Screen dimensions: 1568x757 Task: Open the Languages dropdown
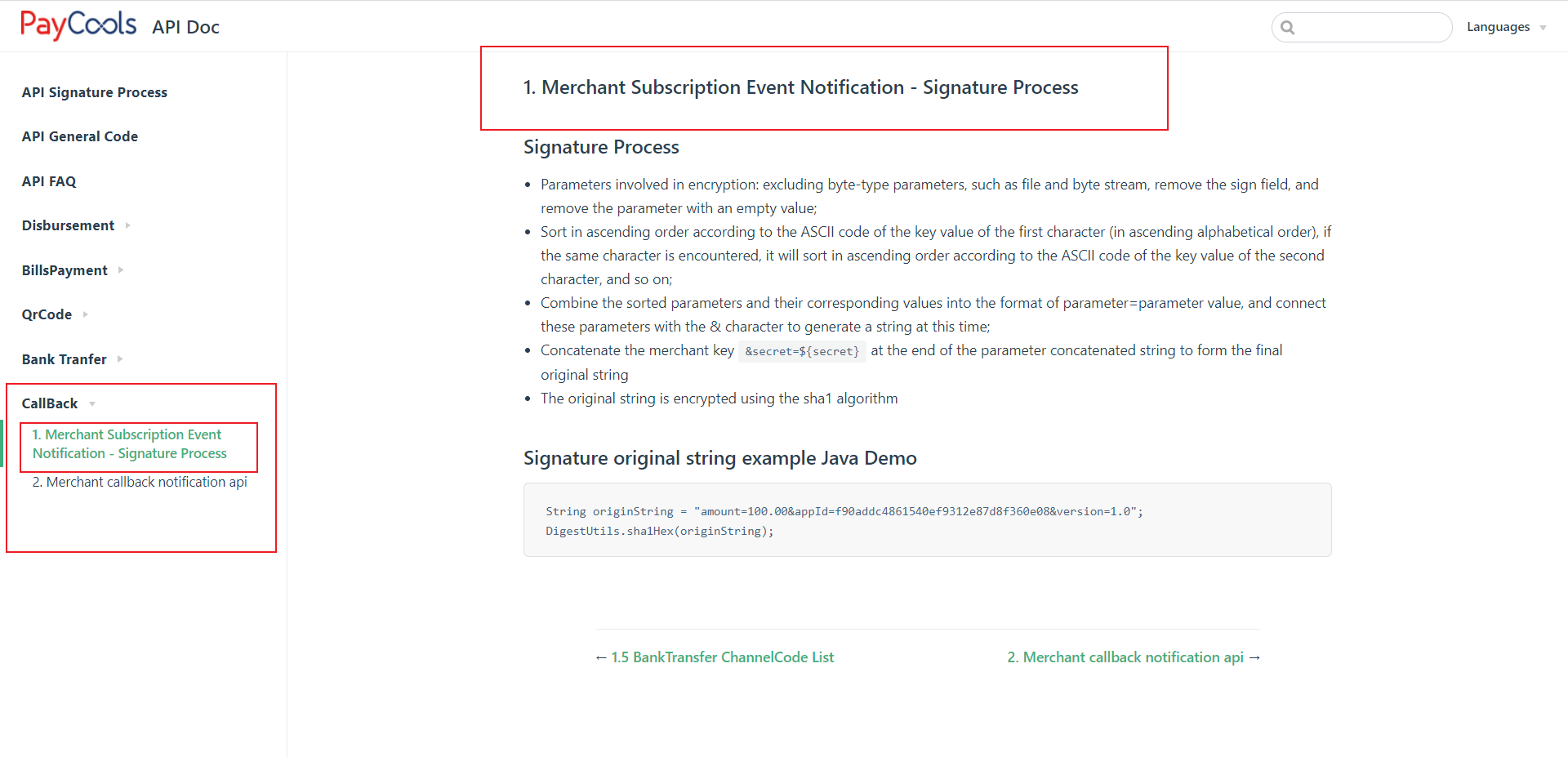(1505, 27)
